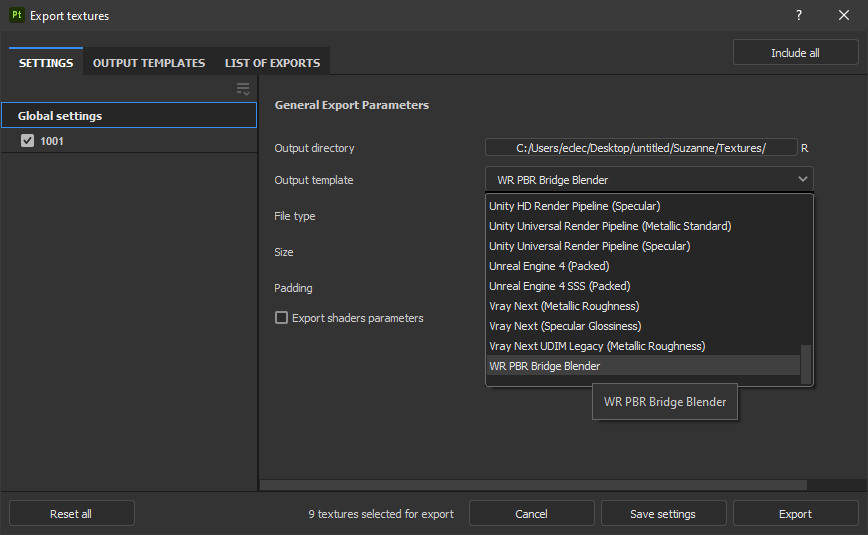Viewport: 868px width, 535px height.
Task: Select WR PBR Bridge Blender in list
Action: [x=643, y=366]
